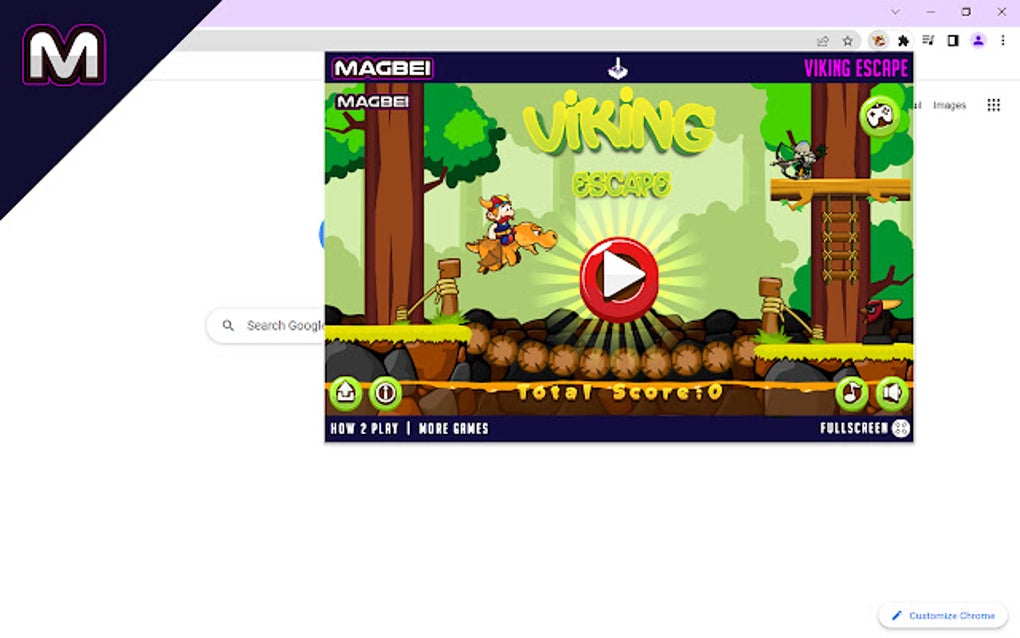This screenshot has width=1020, height=638.
Task: Start the game with the red play button
Action: [619, 280]
